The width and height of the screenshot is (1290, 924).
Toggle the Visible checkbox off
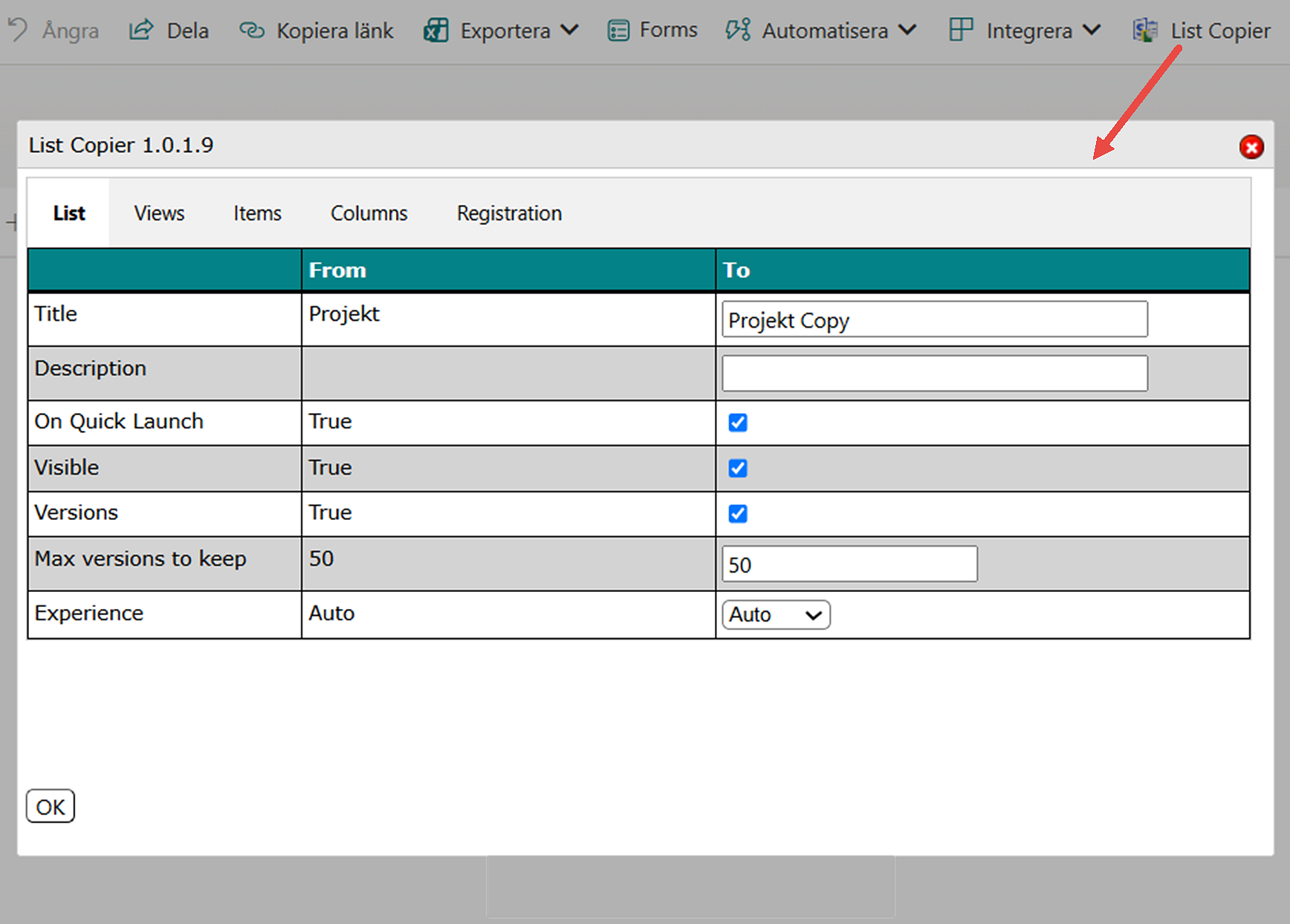737,468
